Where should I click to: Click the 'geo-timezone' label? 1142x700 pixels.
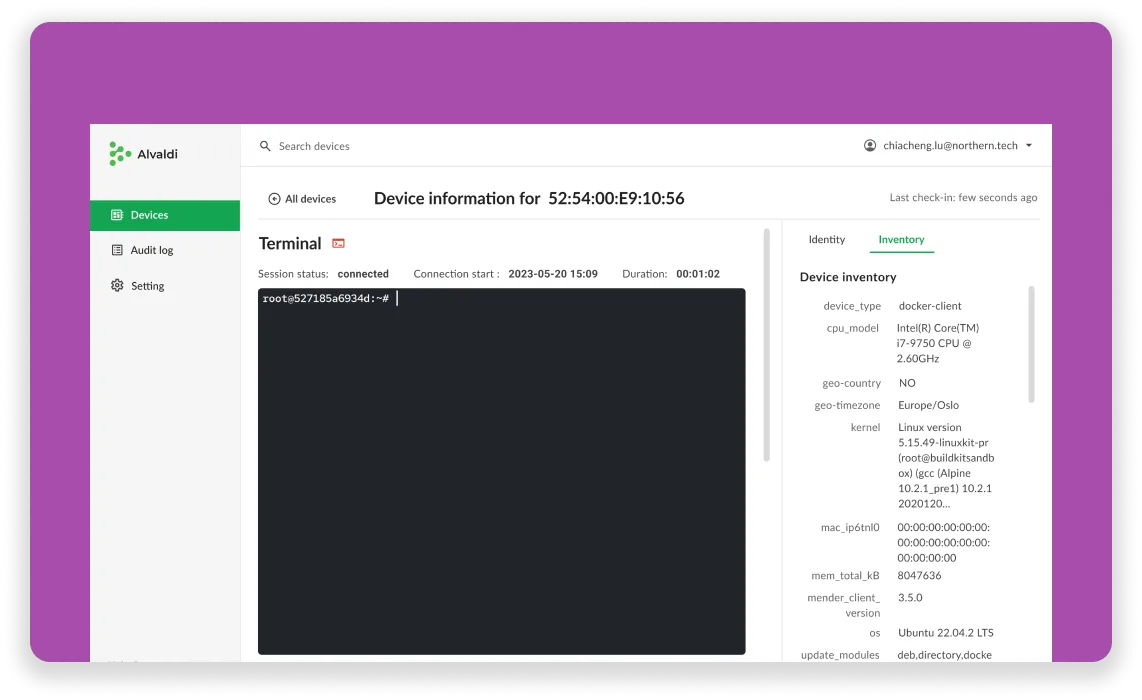point(847,405)
